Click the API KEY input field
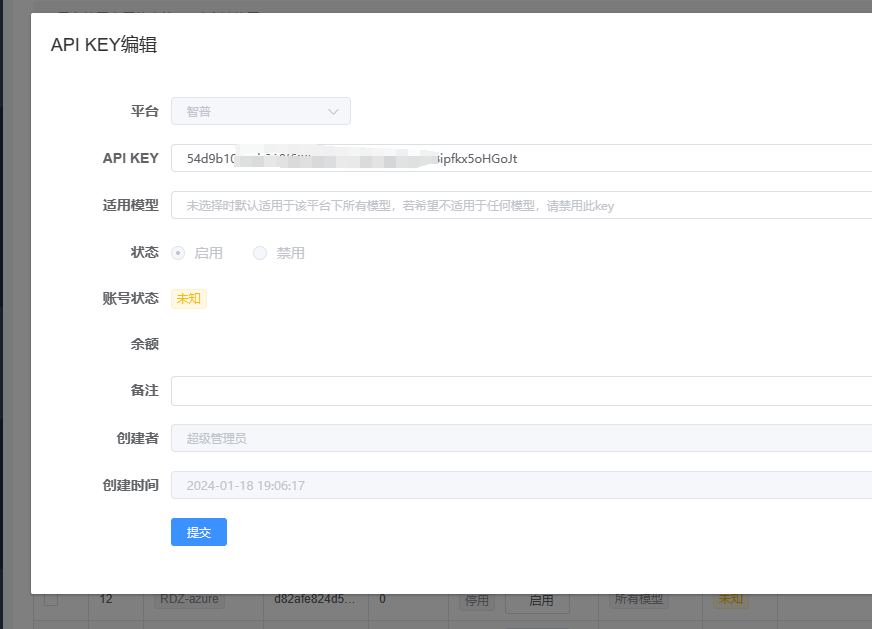 pyautogui.click(x=522, y=159)
